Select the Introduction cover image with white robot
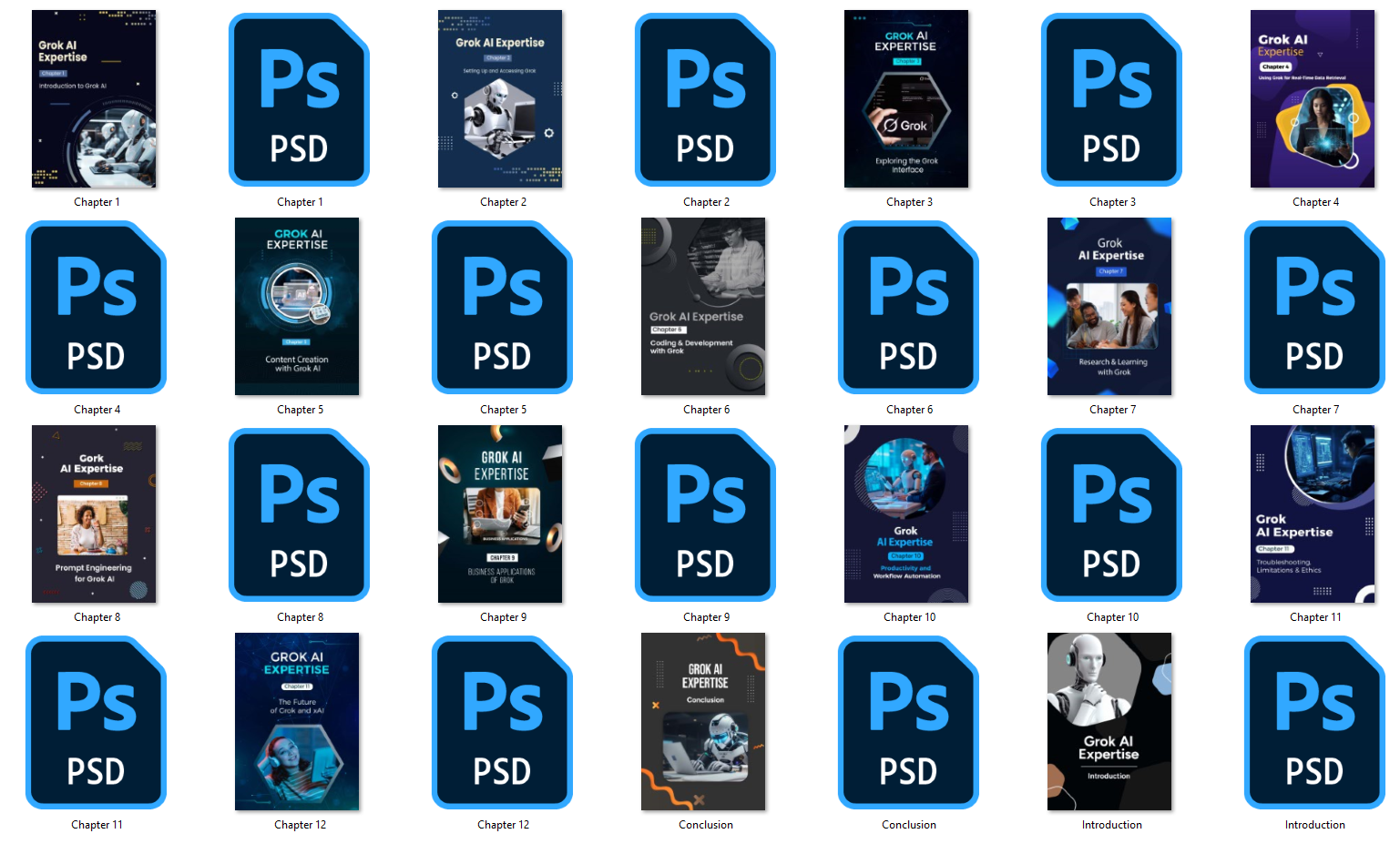 point(1109,721)
